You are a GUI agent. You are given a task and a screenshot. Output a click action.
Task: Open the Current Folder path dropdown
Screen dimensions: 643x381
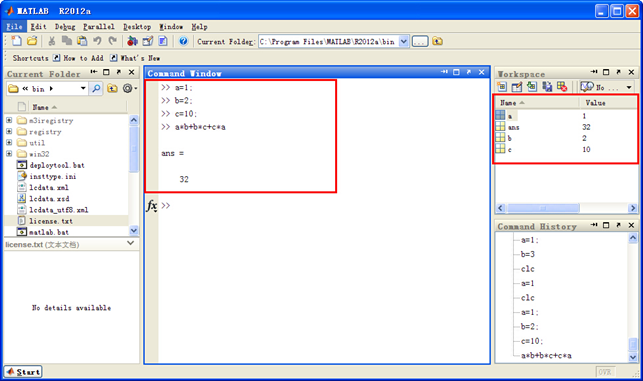click(x=404, y=41)
